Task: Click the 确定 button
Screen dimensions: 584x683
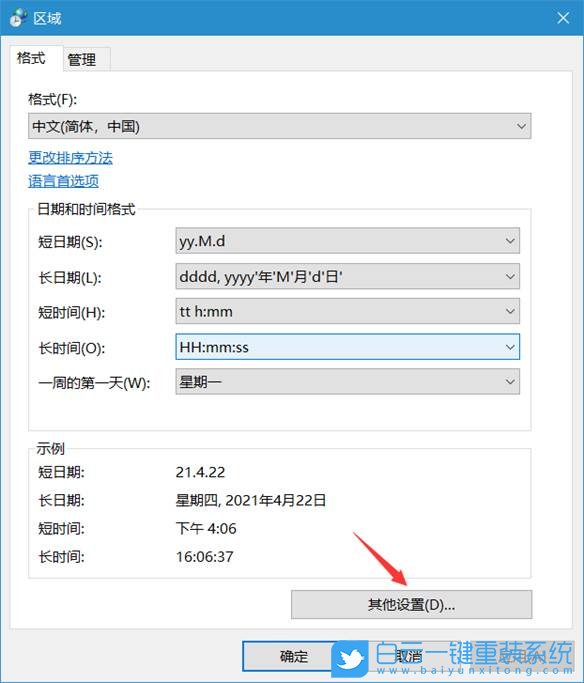Action: [294, 656]
